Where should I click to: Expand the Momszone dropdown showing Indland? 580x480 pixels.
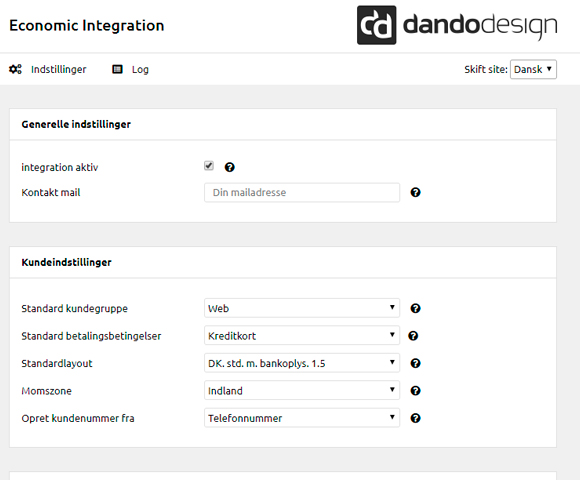click(x=302, y=390)
